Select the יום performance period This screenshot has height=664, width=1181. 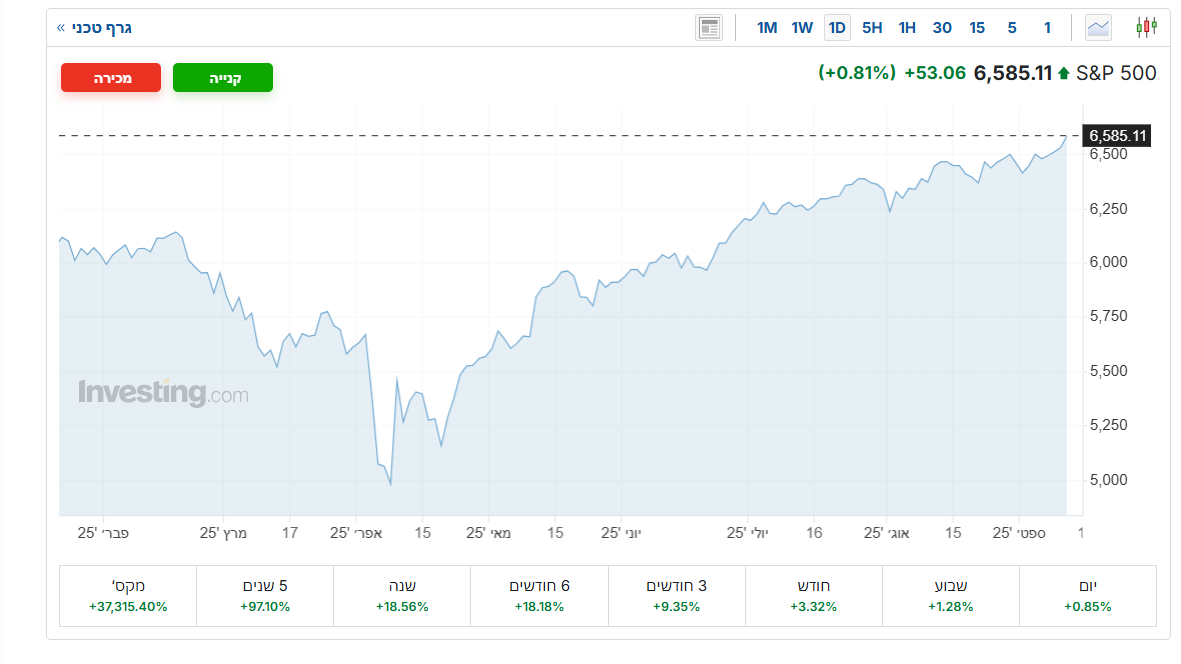1087,596
